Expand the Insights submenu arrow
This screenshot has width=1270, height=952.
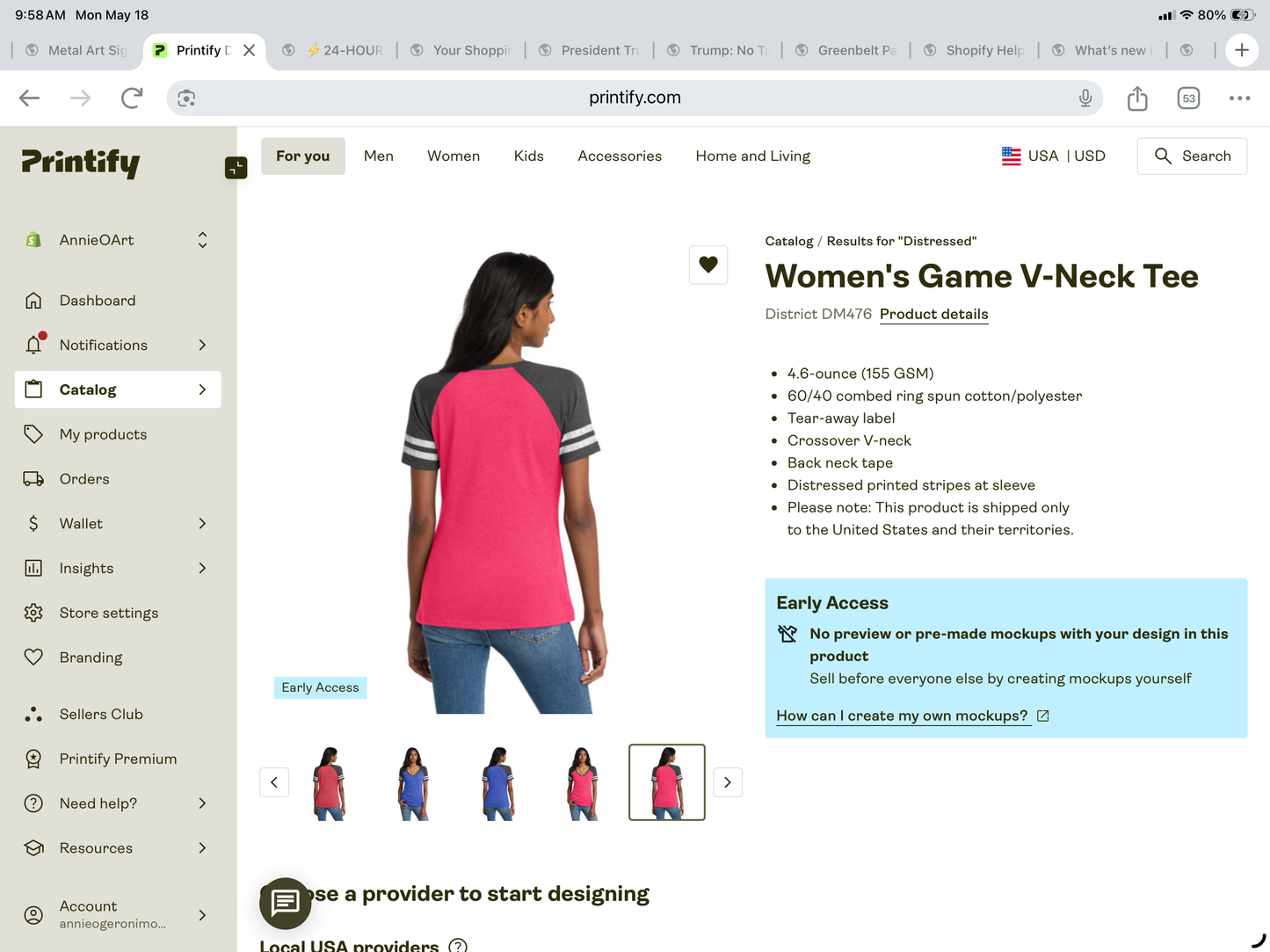click(x=202, y=569)
